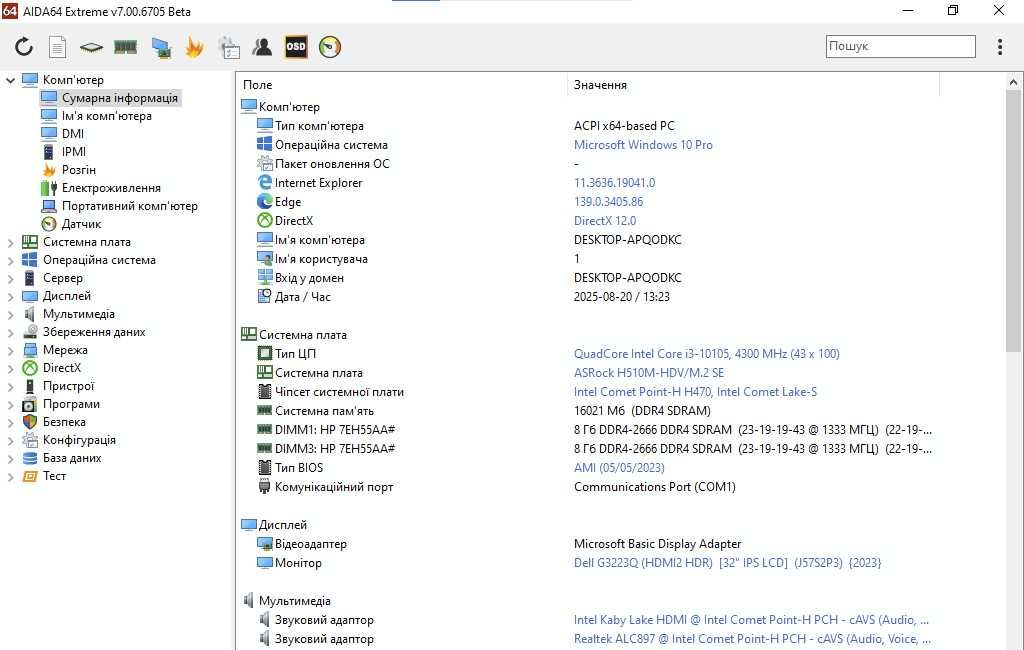Viewport: 1024px width, 650px height.
Task: Click the benchmark gauge toolbar icon
Action: 330,46
